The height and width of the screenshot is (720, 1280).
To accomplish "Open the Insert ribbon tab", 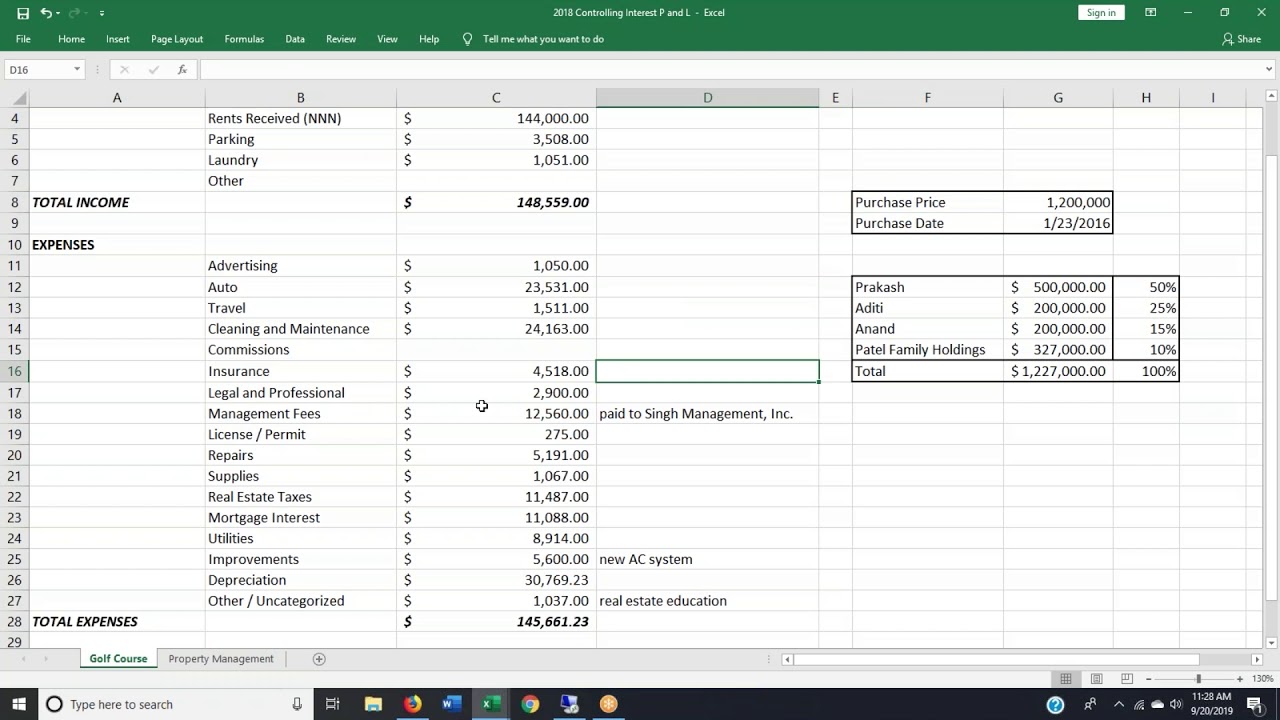I will coord(118,39).
